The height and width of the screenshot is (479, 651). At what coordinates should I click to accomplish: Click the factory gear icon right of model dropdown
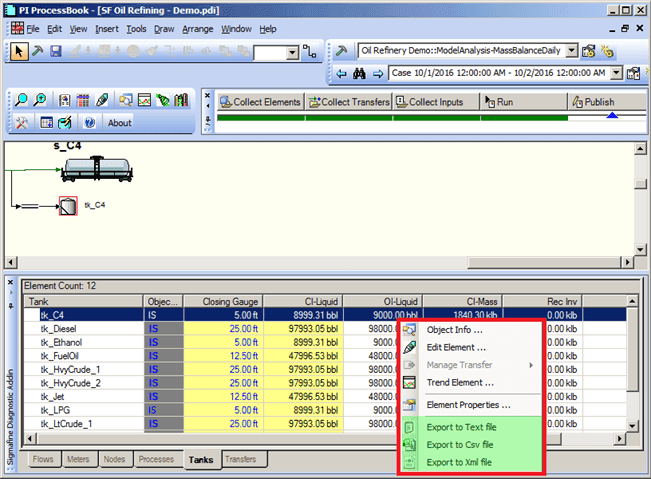588,51
